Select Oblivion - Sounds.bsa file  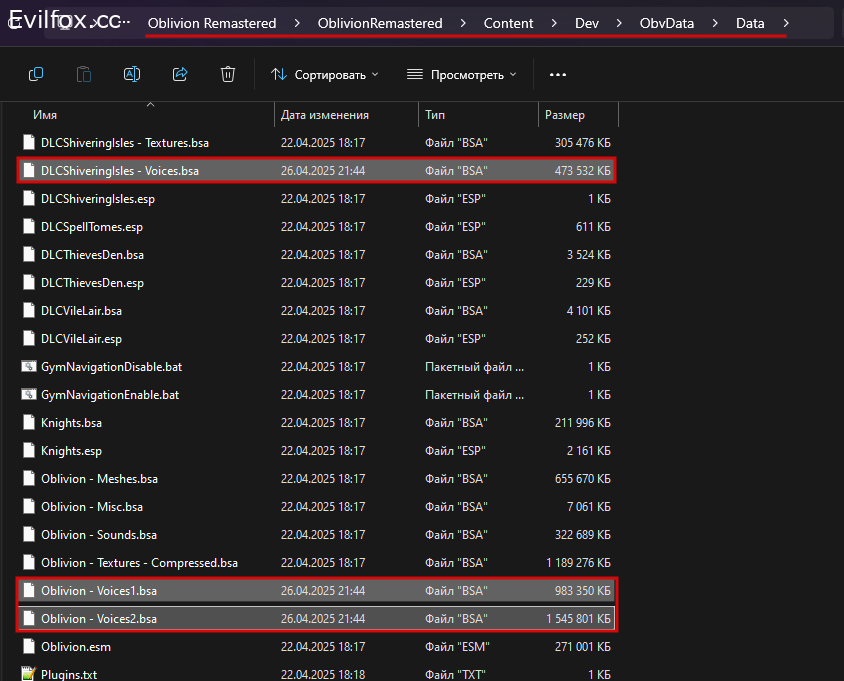pyautogui.click(x=317, y=535)
